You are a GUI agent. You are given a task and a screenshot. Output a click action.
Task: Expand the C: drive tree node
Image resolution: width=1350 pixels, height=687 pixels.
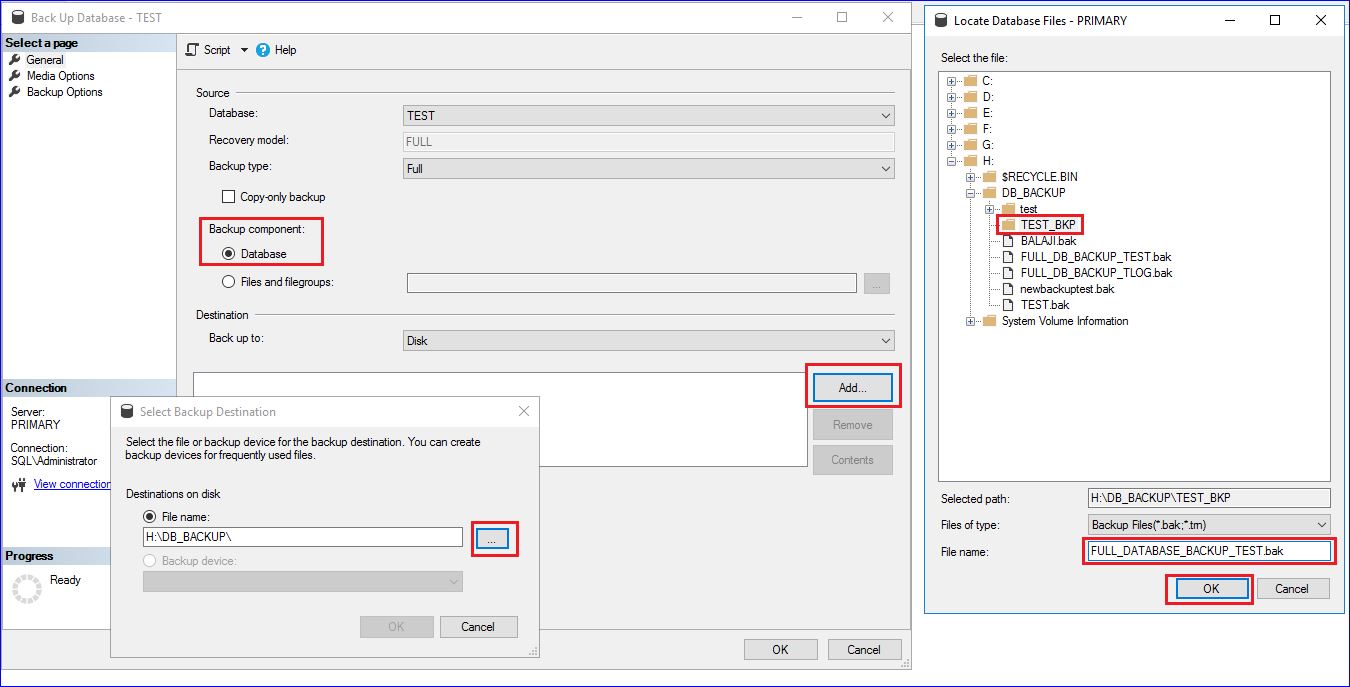pyautogui.click(x=952, y=81)
